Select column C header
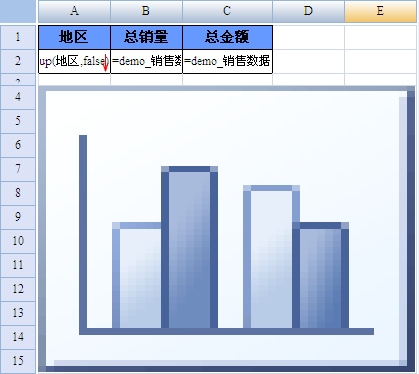 coord(227,11)
